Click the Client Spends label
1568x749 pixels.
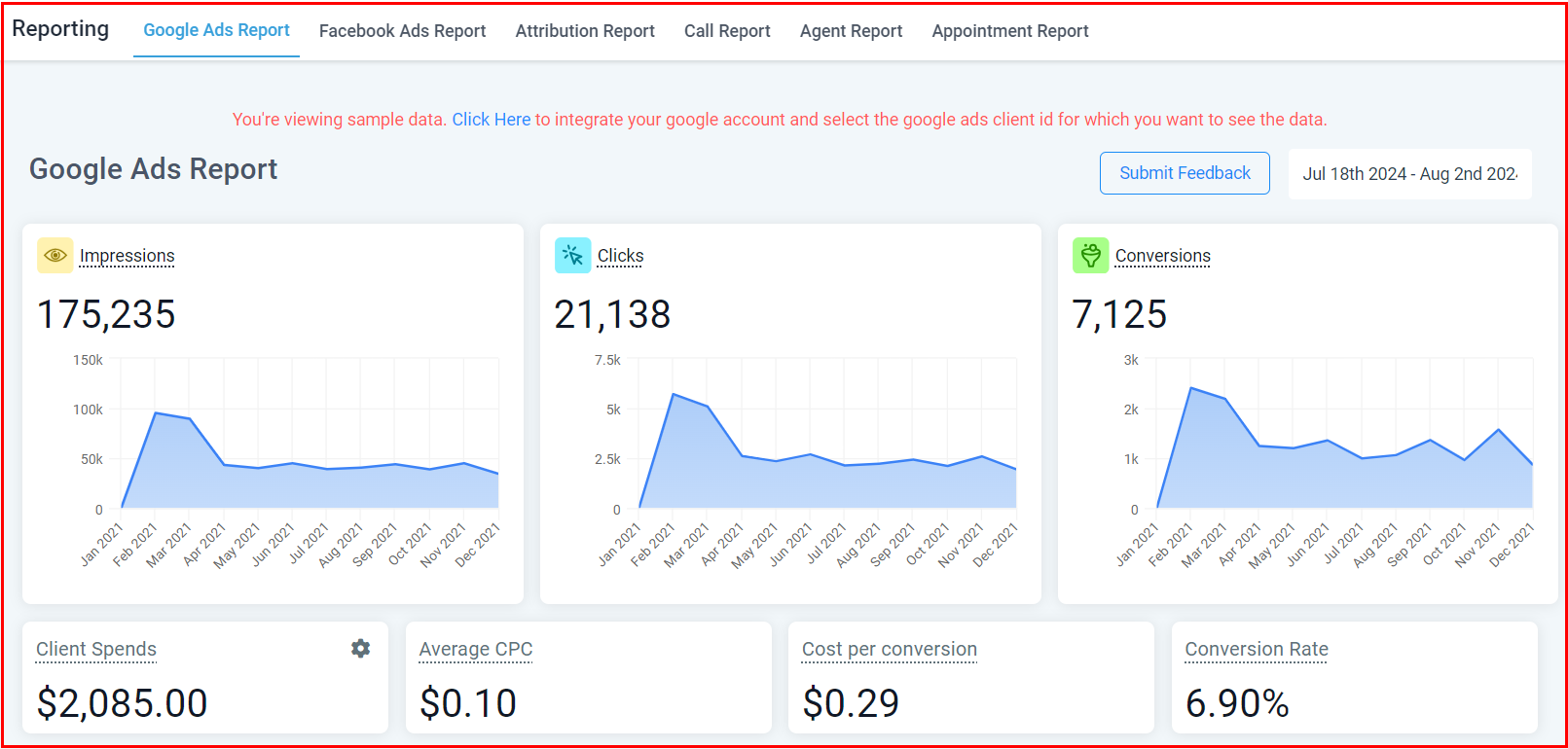point(96,649)
